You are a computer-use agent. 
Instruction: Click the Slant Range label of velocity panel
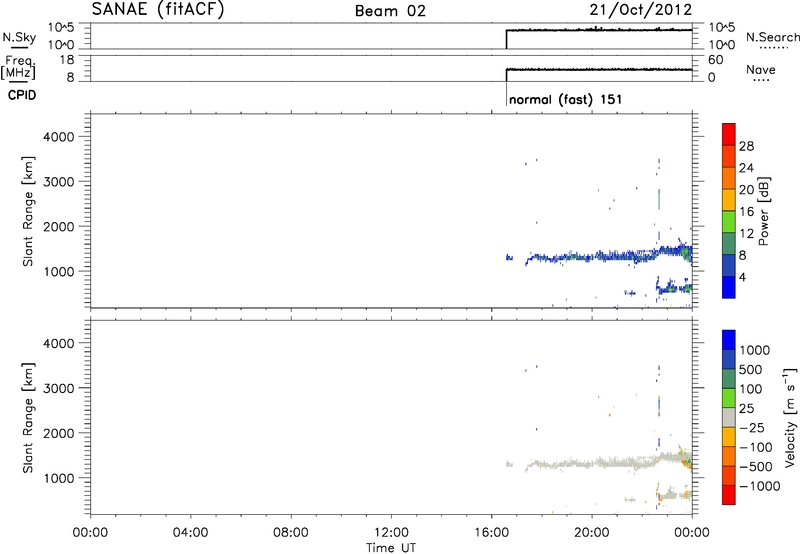tap(28, 418)
